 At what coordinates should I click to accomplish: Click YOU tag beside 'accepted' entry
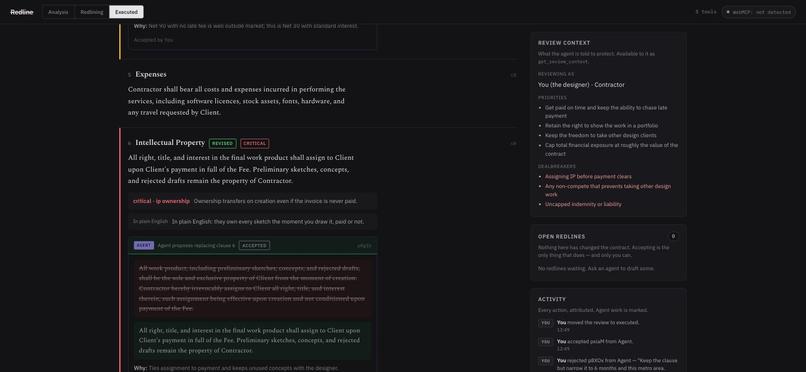coord(545,342)
